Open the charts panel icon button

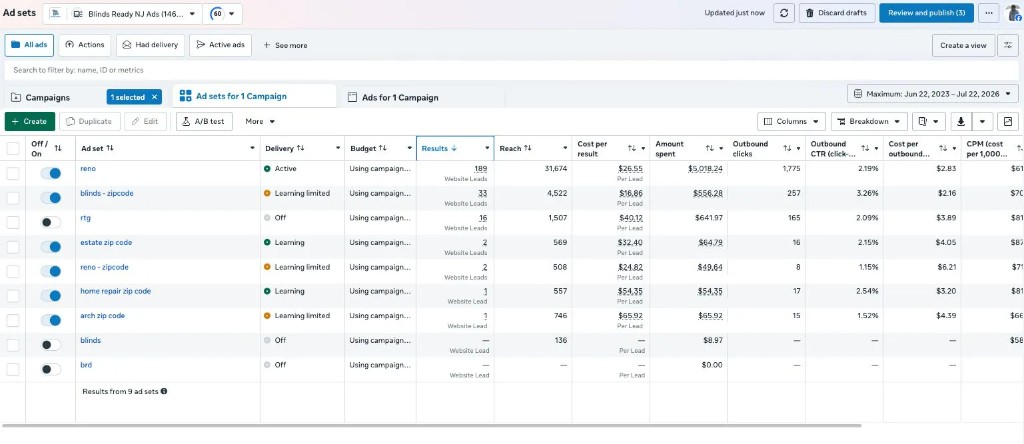click(1008, 121)
